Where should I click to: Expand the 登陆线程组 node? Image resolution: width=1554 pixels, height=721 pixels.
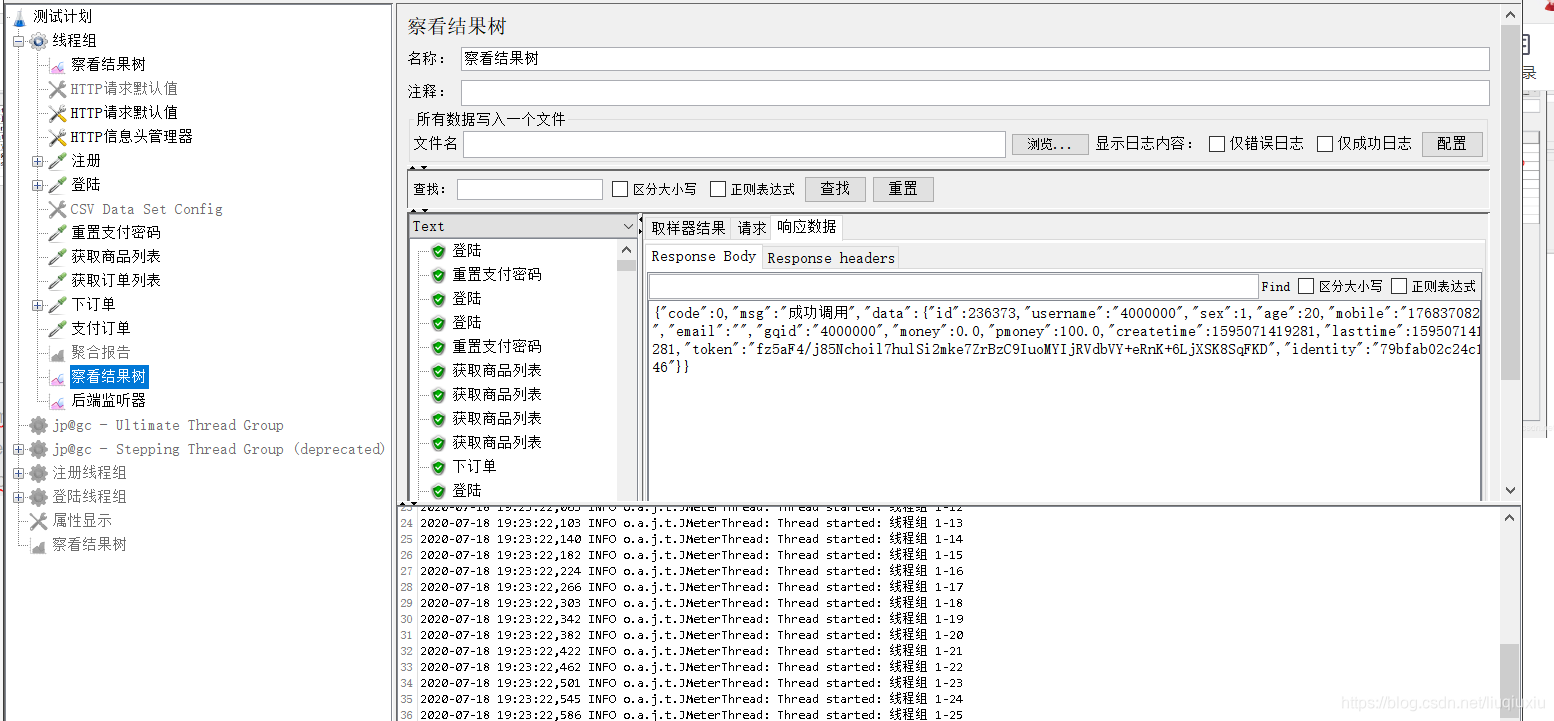point(18,497)
